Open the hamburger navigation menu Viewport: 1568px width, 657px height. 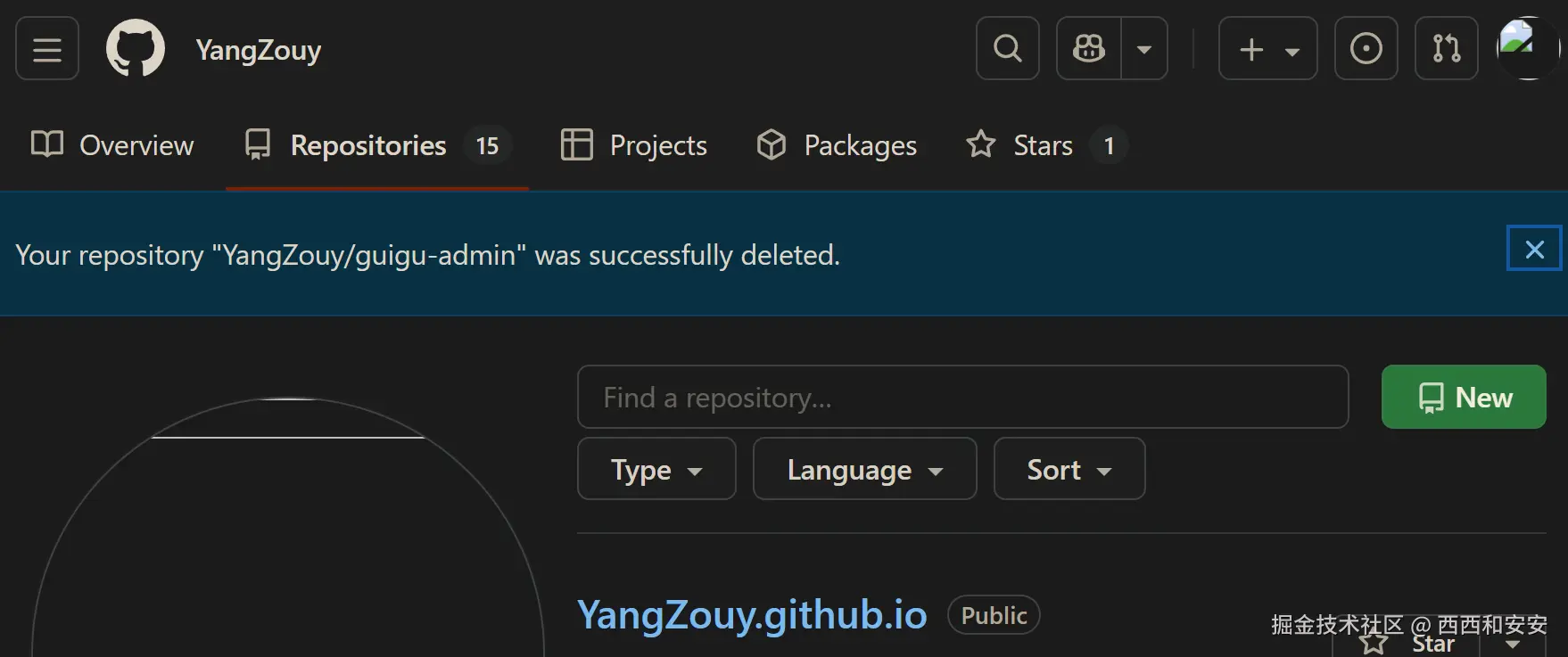click(x=47, y=49)
